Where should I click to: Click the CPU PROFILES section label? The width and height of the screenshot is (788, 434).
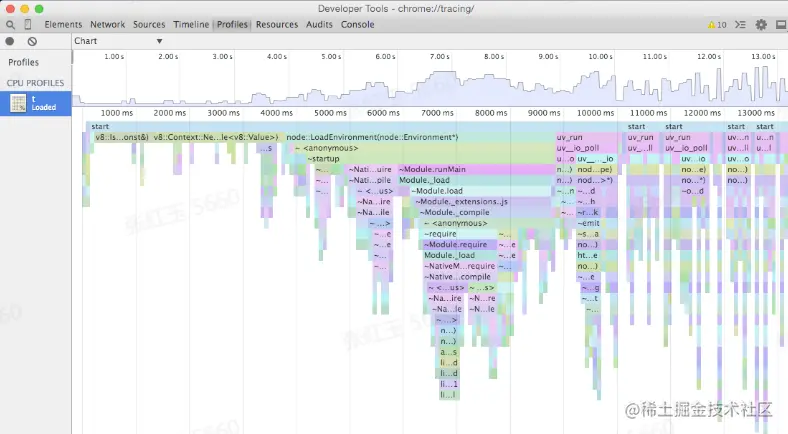click(x=35, y=83)
